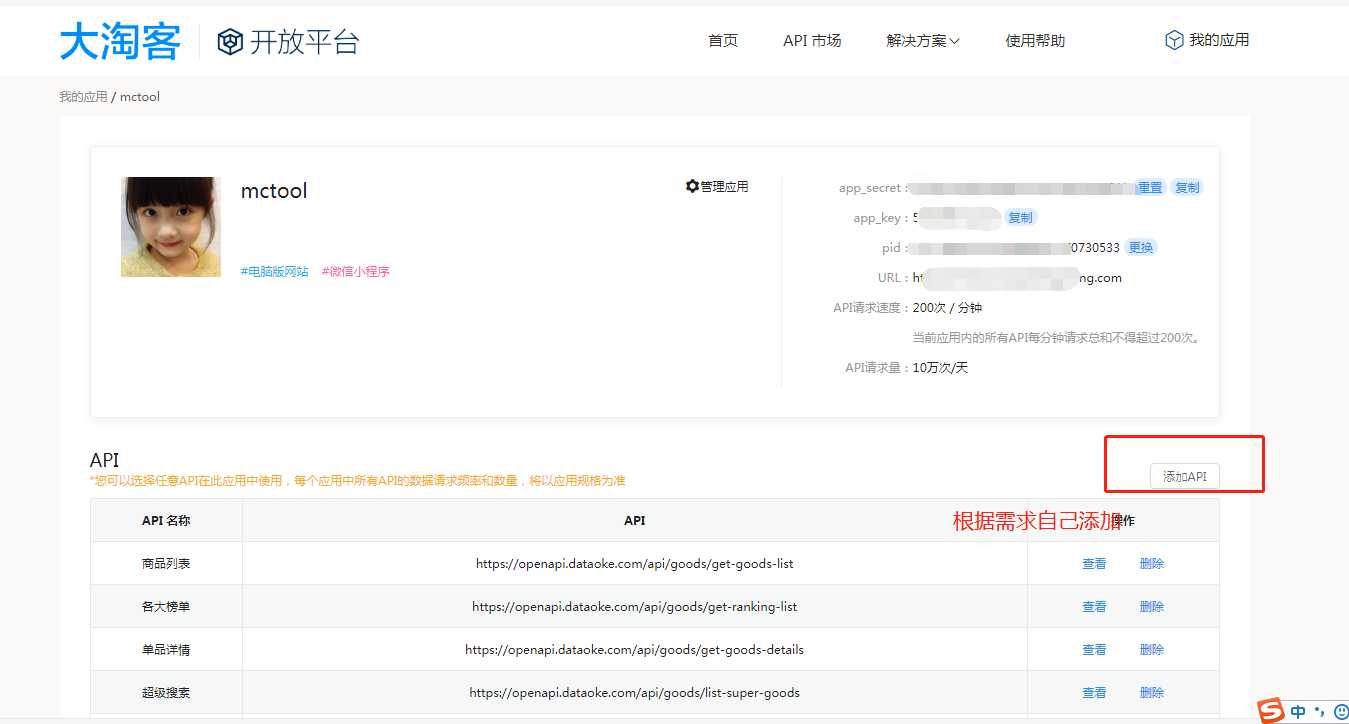
Task: Click the Sogou input method S icon
Action: (x=1271, y=711)
